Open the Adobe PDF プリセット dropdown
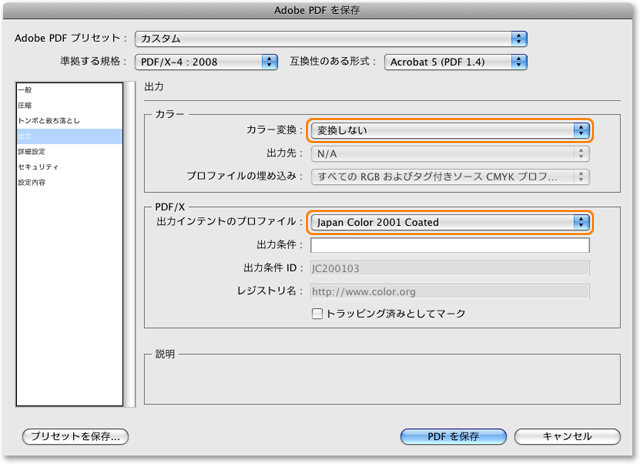The height and width of the screenshot is (464, 640). click(x=331, y=38)
